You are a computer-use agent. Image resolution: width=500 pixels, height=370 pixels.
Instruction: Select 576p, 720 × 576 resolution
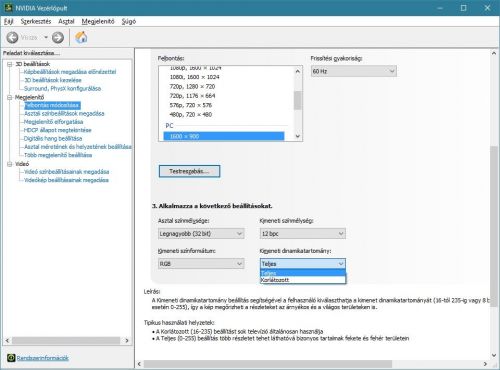point(191,105)
